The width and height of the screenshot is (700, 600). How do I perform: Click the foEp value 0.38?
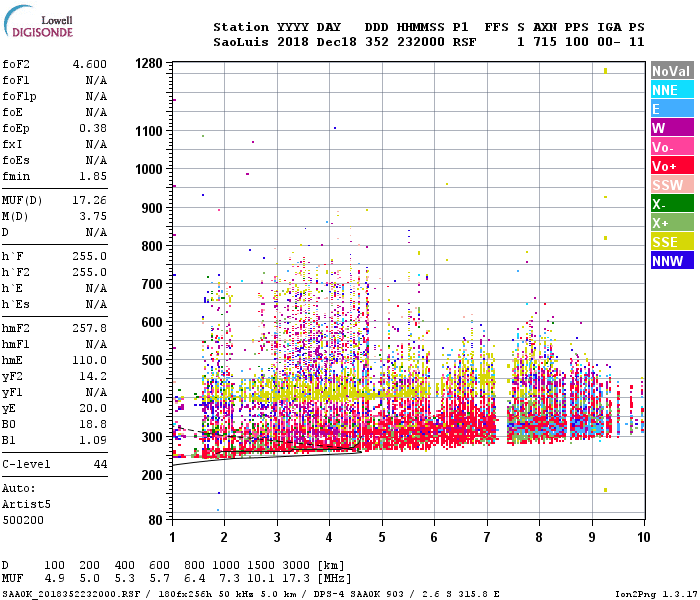[93, 129]
